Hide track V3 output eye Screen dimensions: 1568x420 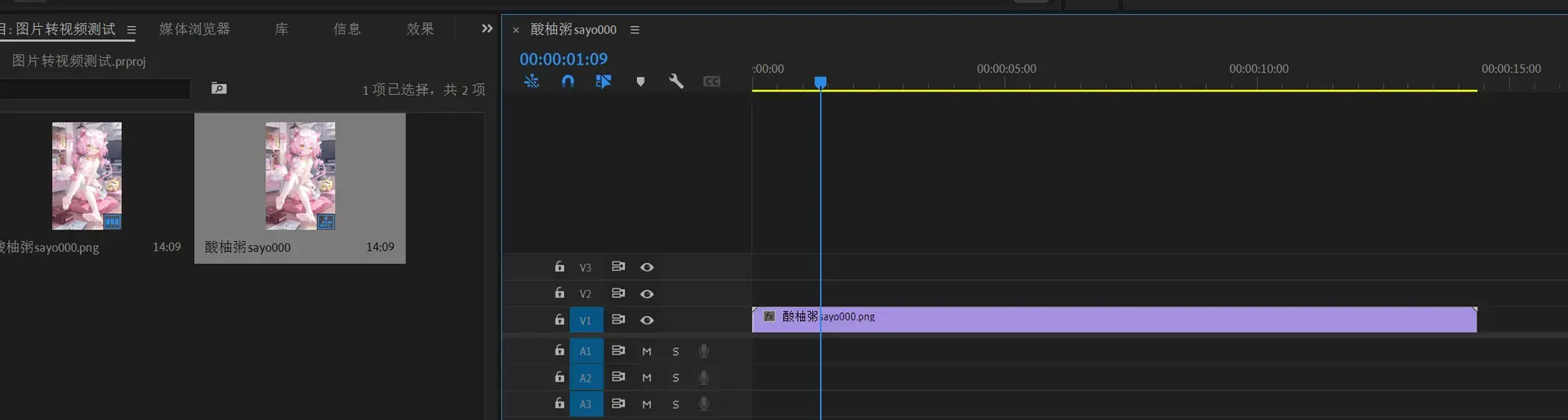647,267
